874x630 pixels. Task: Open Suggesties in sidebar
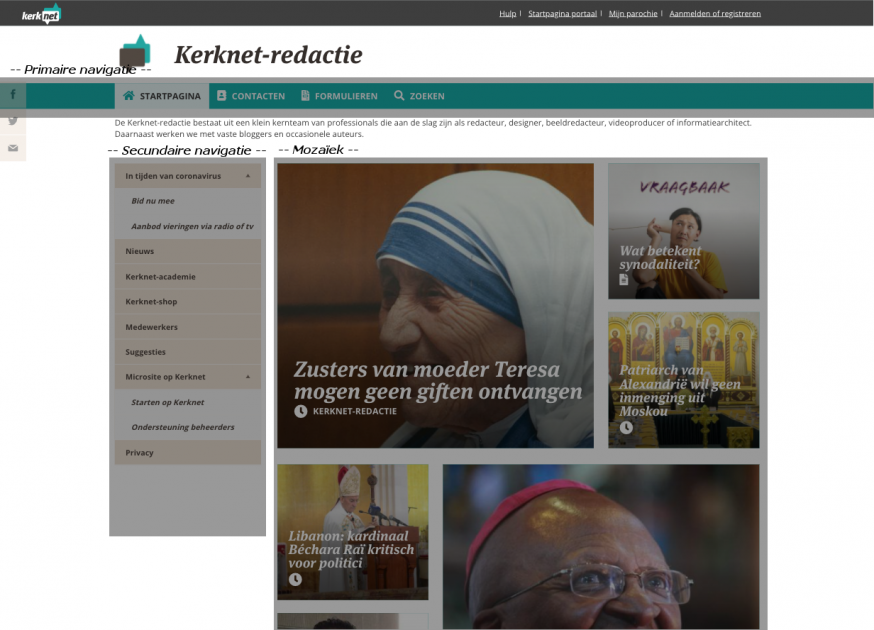pyautogui.click(x=188, y=352)
